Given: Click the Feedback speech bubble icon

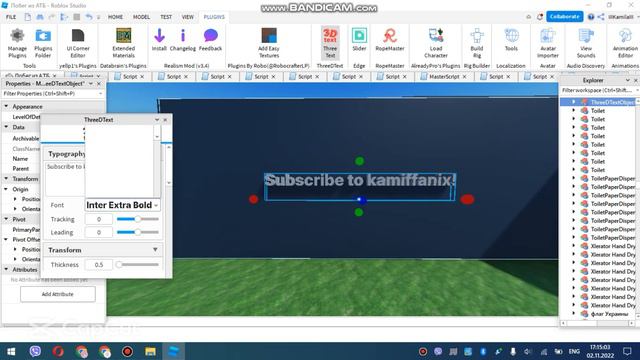Looking at the screenshot, I should point(210,36).
